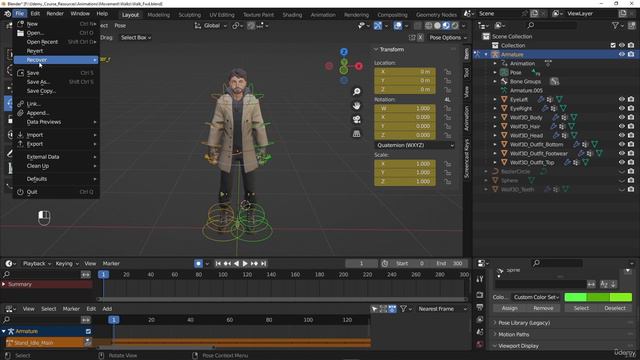
Task: Open the Select Box dropdown
Action: 136,38
